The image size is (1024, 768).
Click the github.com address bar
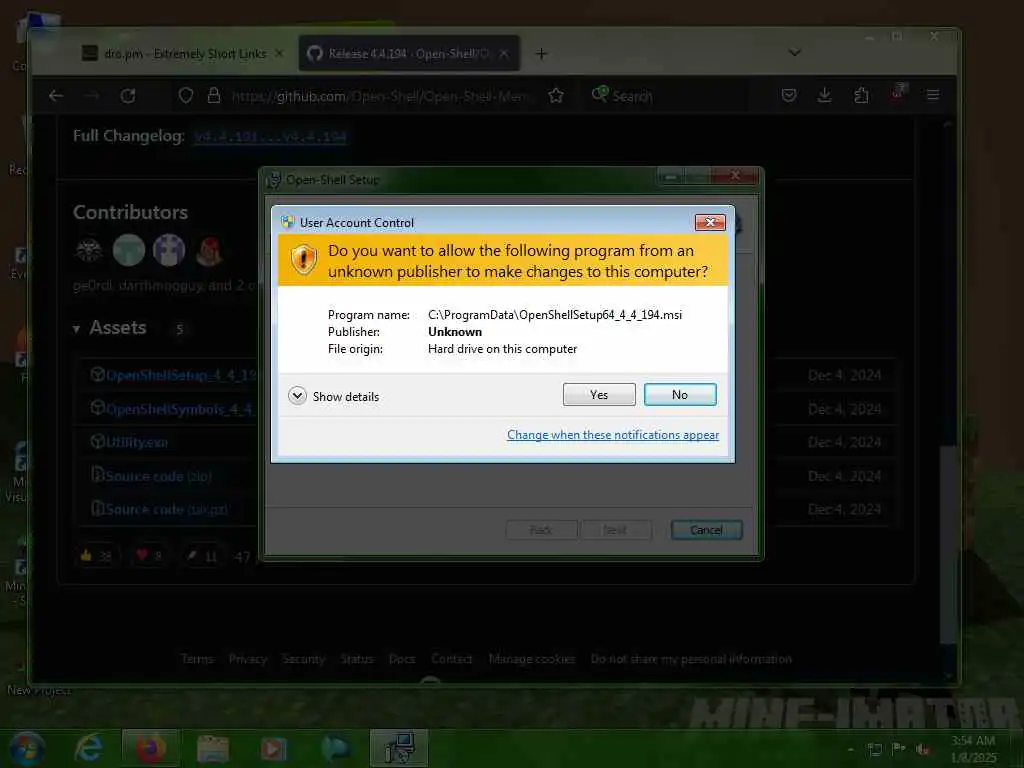[382, 96]
